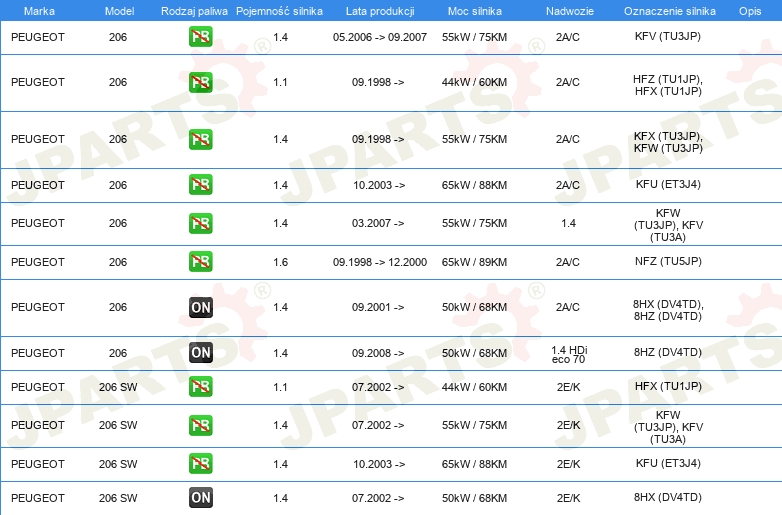Click the petrol fuel icon for the 1.6 NFZ engine
Image resolution: width=782 pixels, height=515 pixels.
[x=200, y=262]
